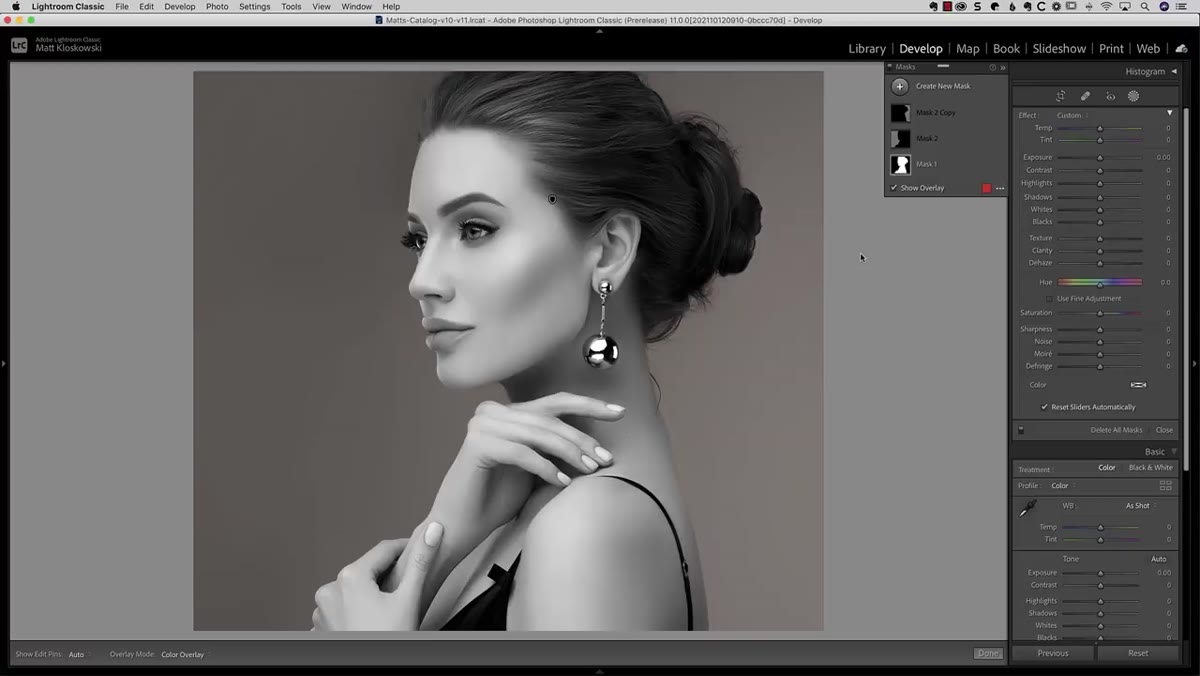
Task: Open the Photo menu
Action: point(217,6)
